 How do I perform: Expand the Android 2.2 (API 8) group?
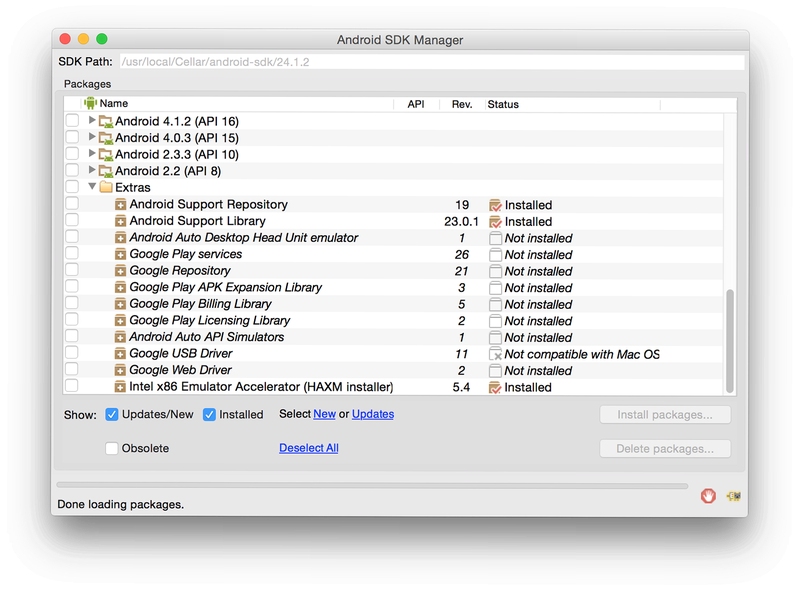tap(92, 170)
